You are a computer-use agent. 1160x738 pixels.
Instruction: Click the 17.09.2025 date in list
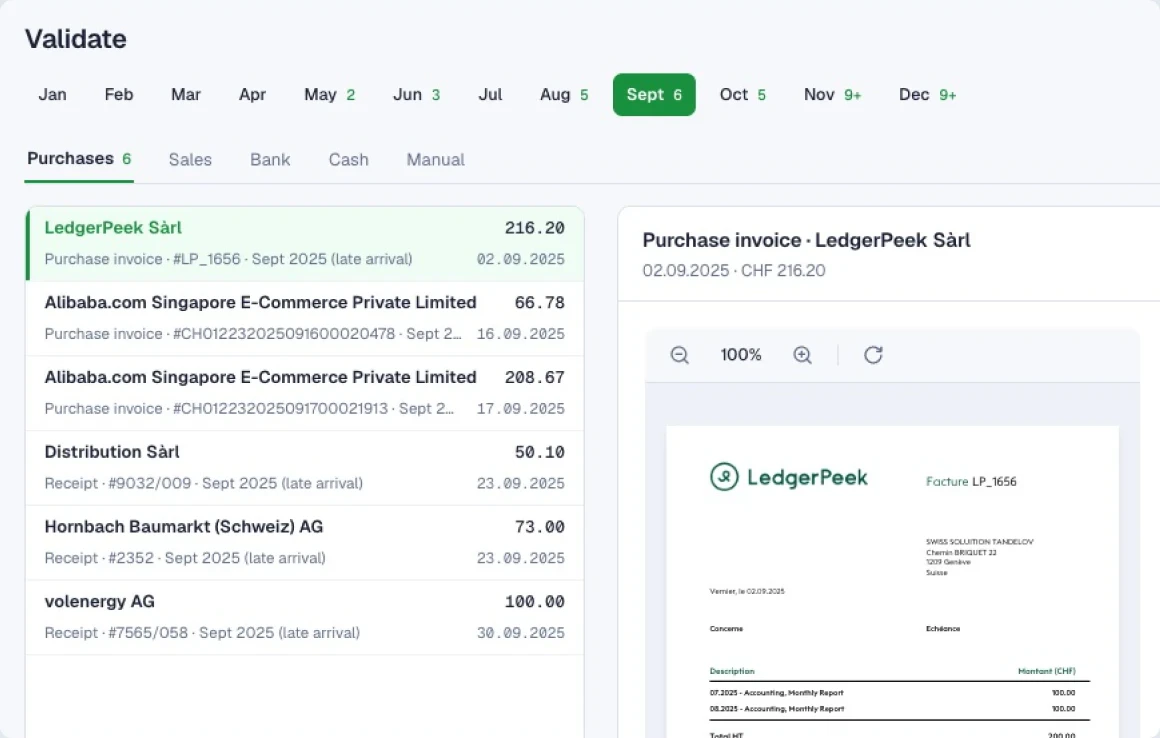pyautogui.click(x=520, y=409)
